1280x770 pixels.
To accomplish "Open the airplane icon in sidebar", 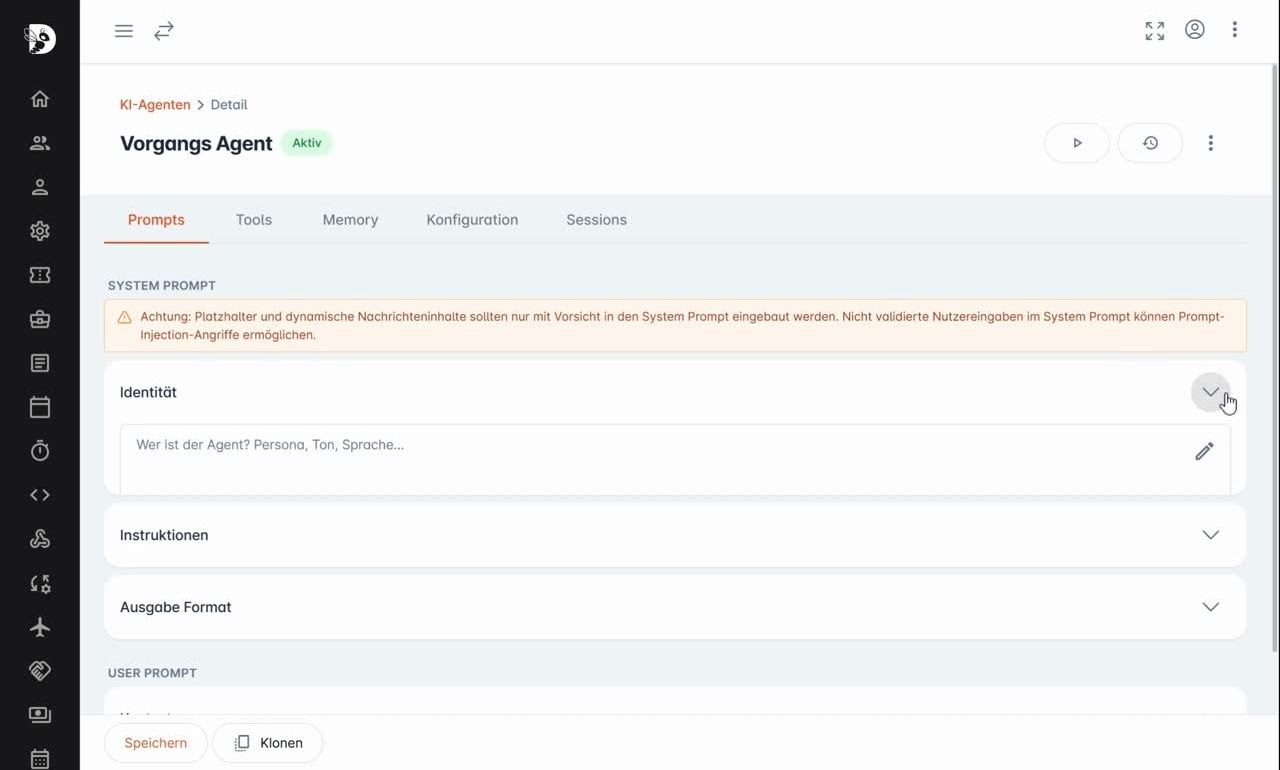I will click(x=40, y=627).
